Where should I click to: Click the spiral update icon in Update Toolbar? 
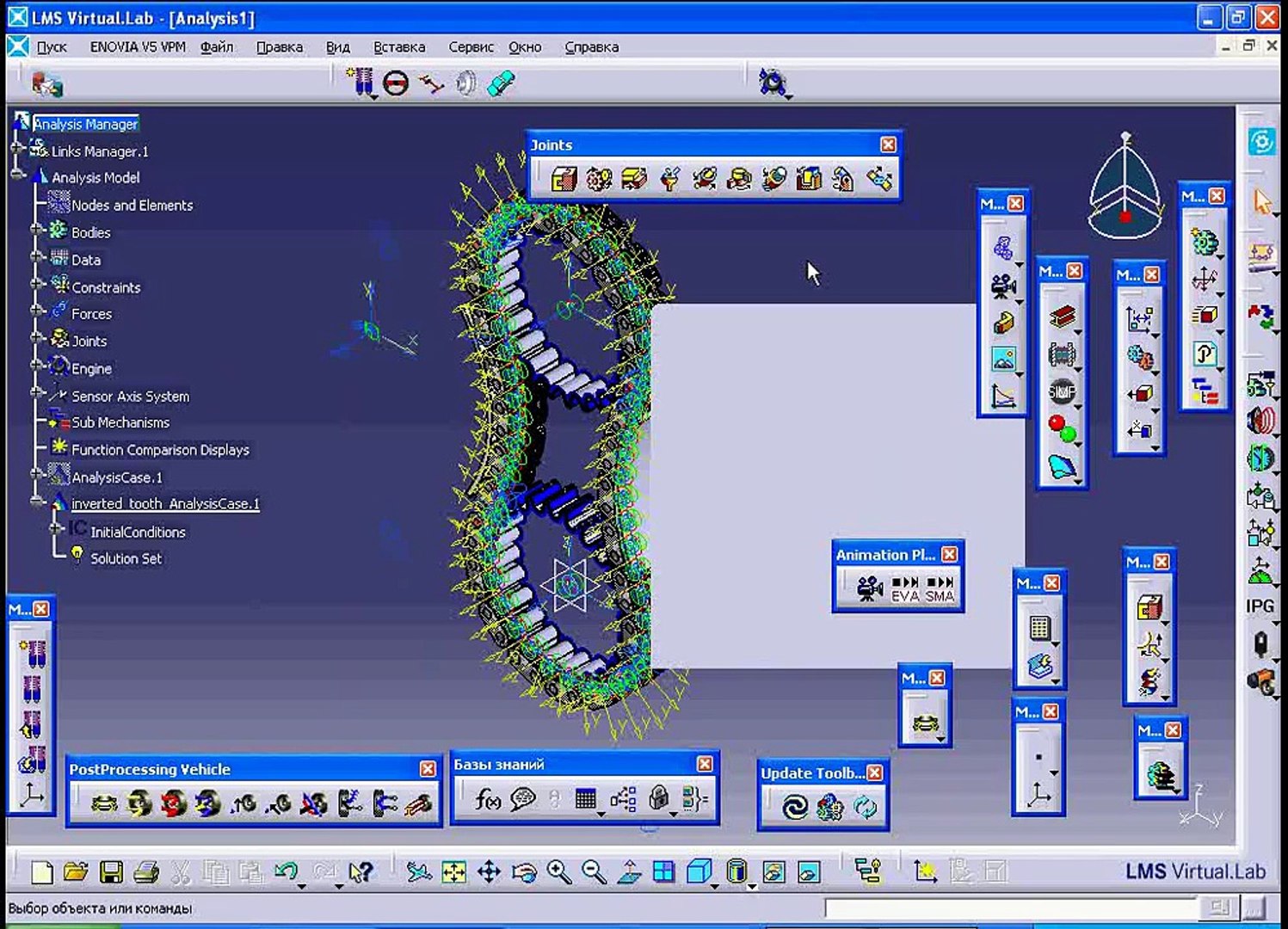click(794, 807)
